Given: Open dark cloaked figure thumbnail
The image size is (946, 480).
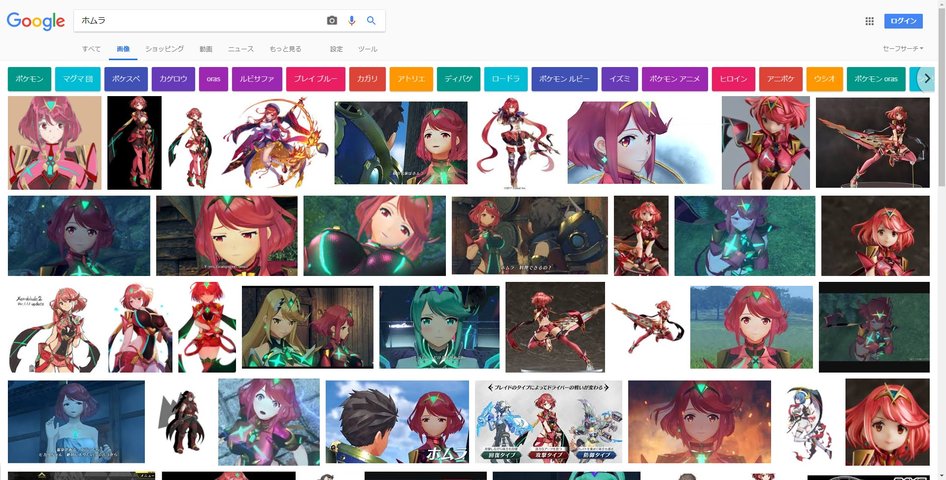Looking at the screenshot, I should click(181, 422).
